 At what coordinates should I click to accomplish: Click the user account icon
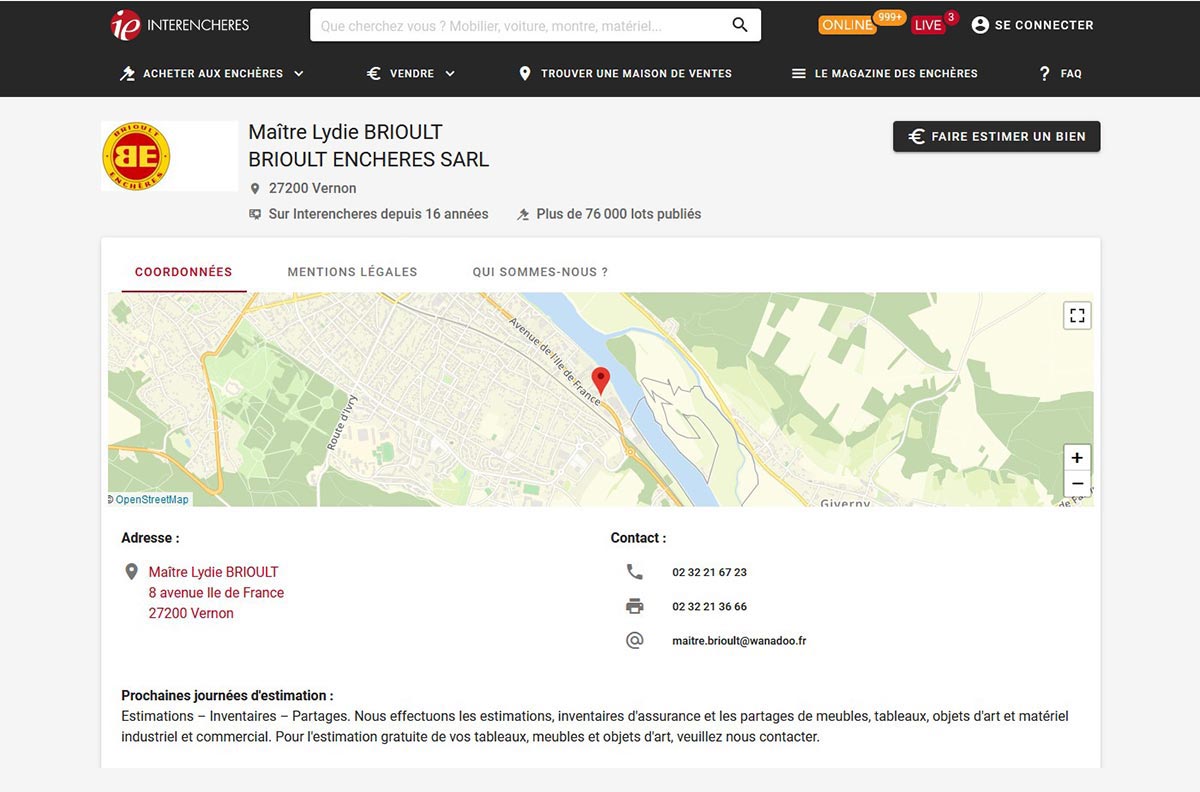pyautogui.click(x=980, y=25)
